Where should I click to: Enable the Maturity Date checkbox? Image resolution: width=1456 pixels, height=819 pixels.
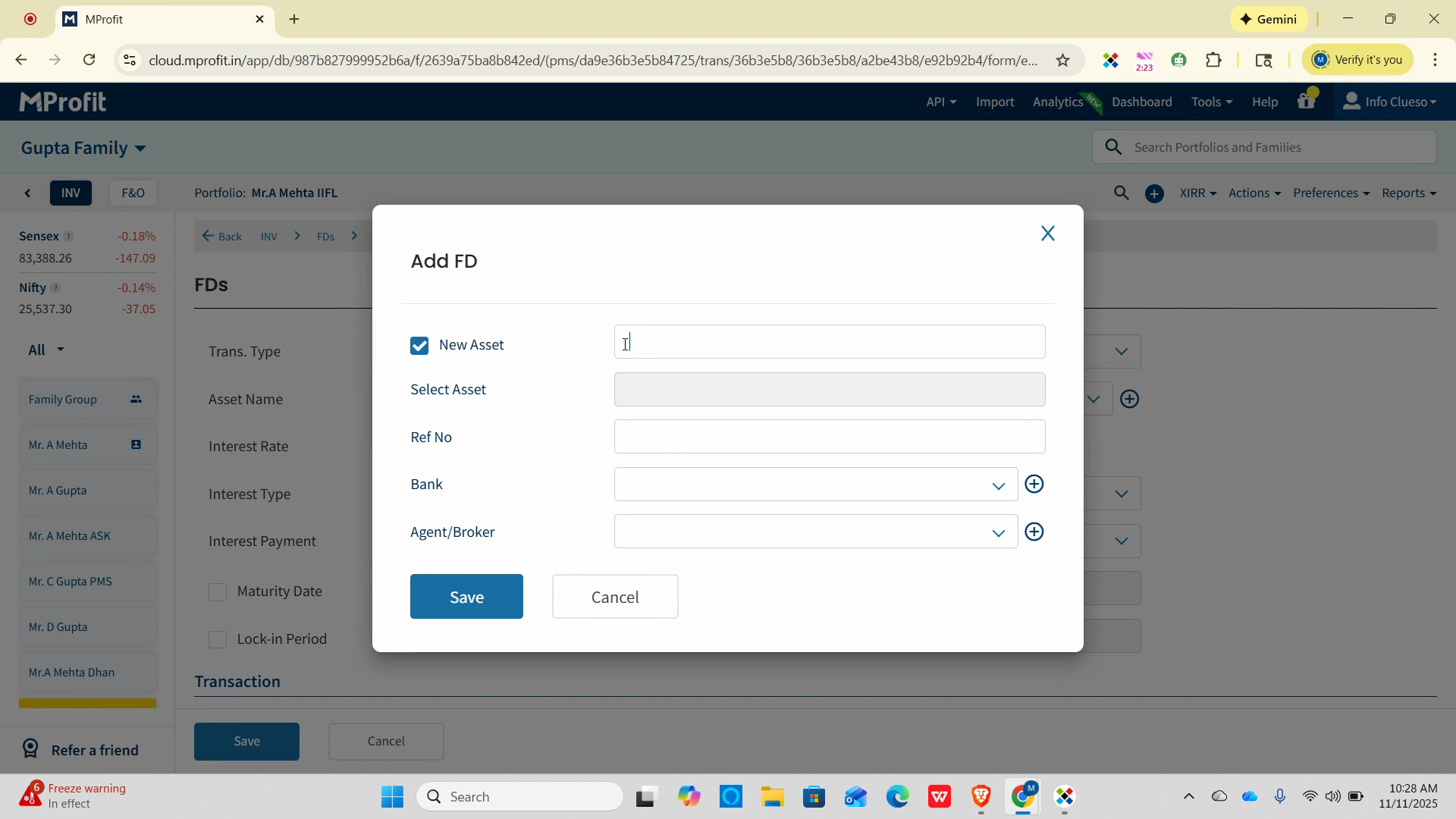coord(218,592)
